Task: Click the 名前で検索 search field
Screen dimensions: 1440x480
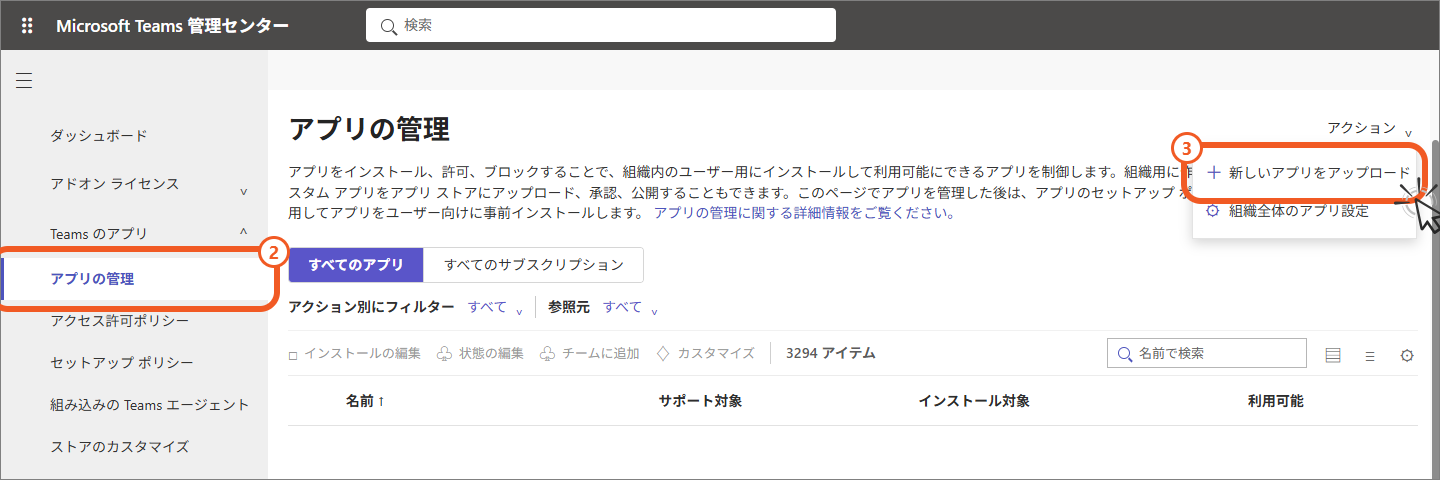Action: click(x=1207, y=353)
